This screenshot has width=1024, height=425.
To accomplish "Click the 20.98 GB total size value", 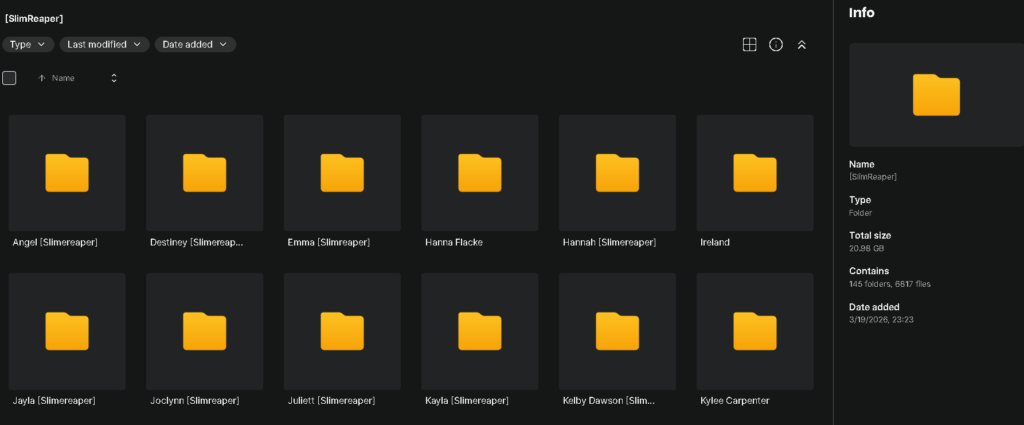I will 867,248.
